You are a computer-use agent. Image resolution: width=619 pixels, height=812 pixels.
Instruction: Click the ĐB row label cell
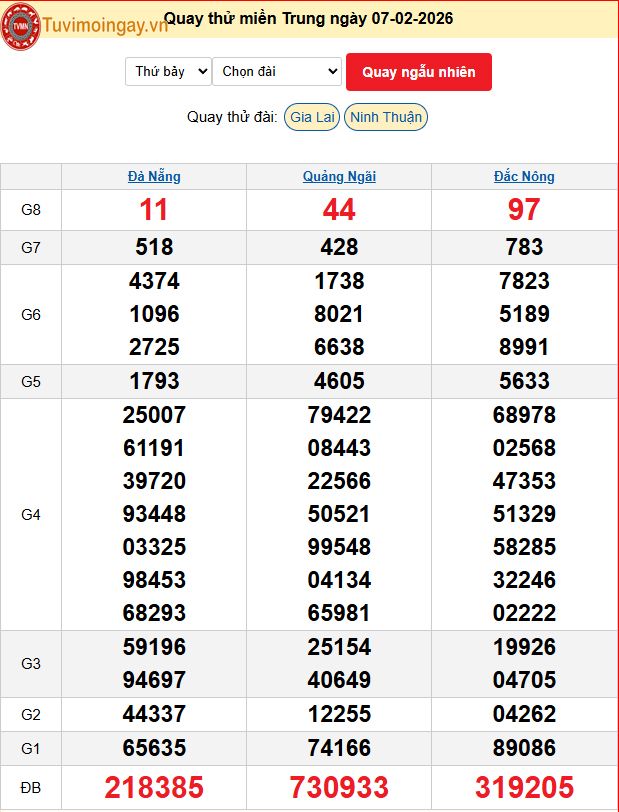click(x=31, y=788)
